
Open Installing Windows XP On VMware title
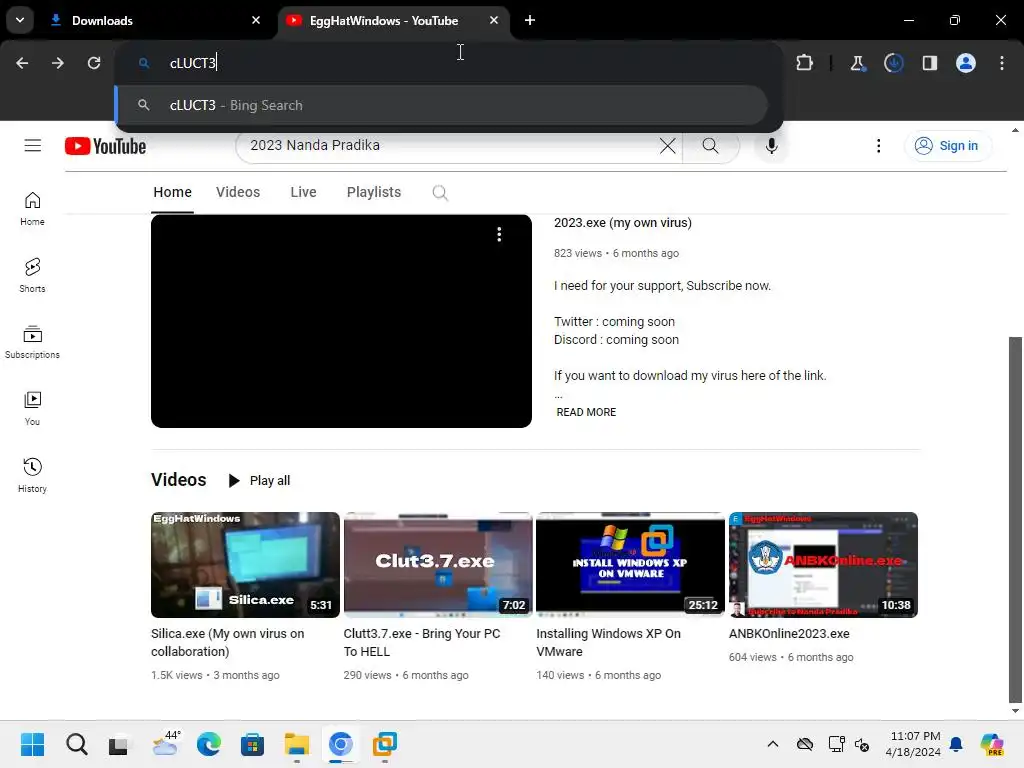608,643
